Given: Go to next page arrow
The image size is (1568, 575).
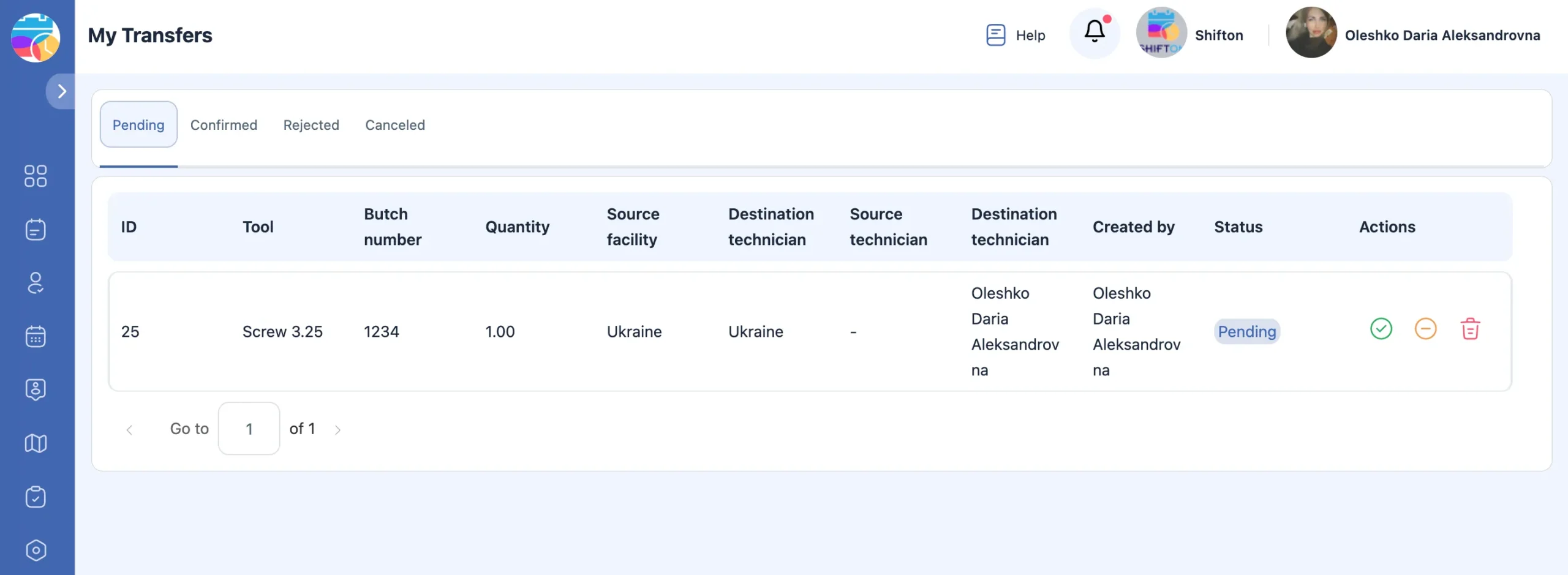Looking at the screenshot, I should tap(337, 430).
